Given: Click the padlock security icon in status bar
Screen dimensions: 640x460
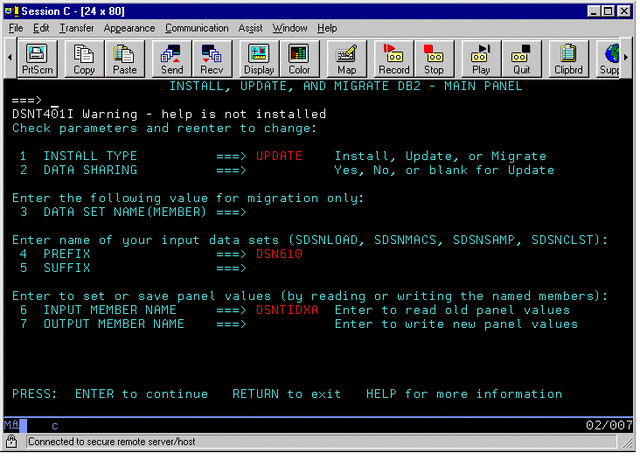Looking at the screenshot, I should click(x=11, y=441).
